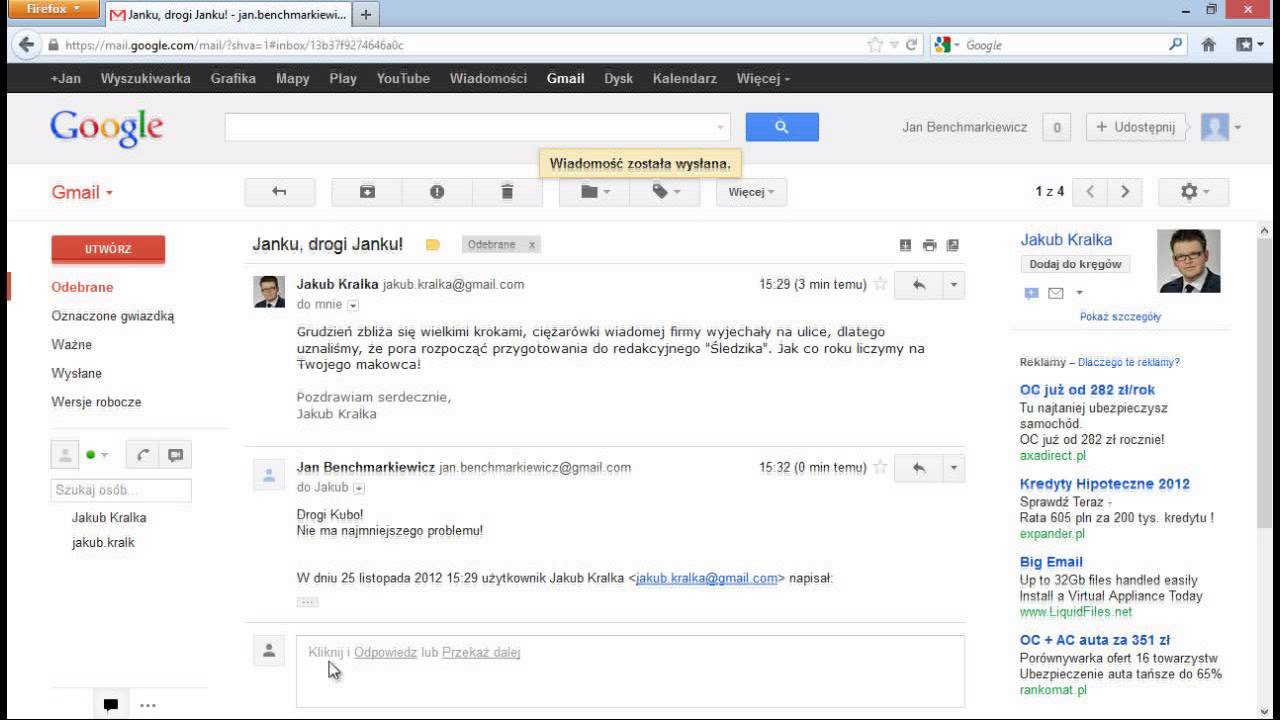Click the chat bubble icon near phone

pyautogui.click(x=176, y=455)
